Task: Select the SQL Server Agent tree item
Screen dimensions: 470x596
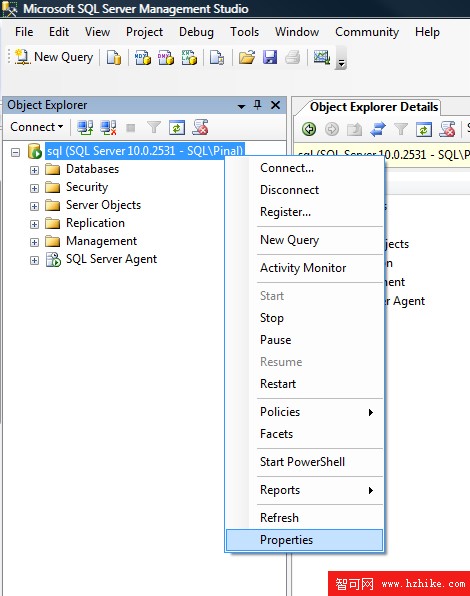Action: click(x=111, y=259)
